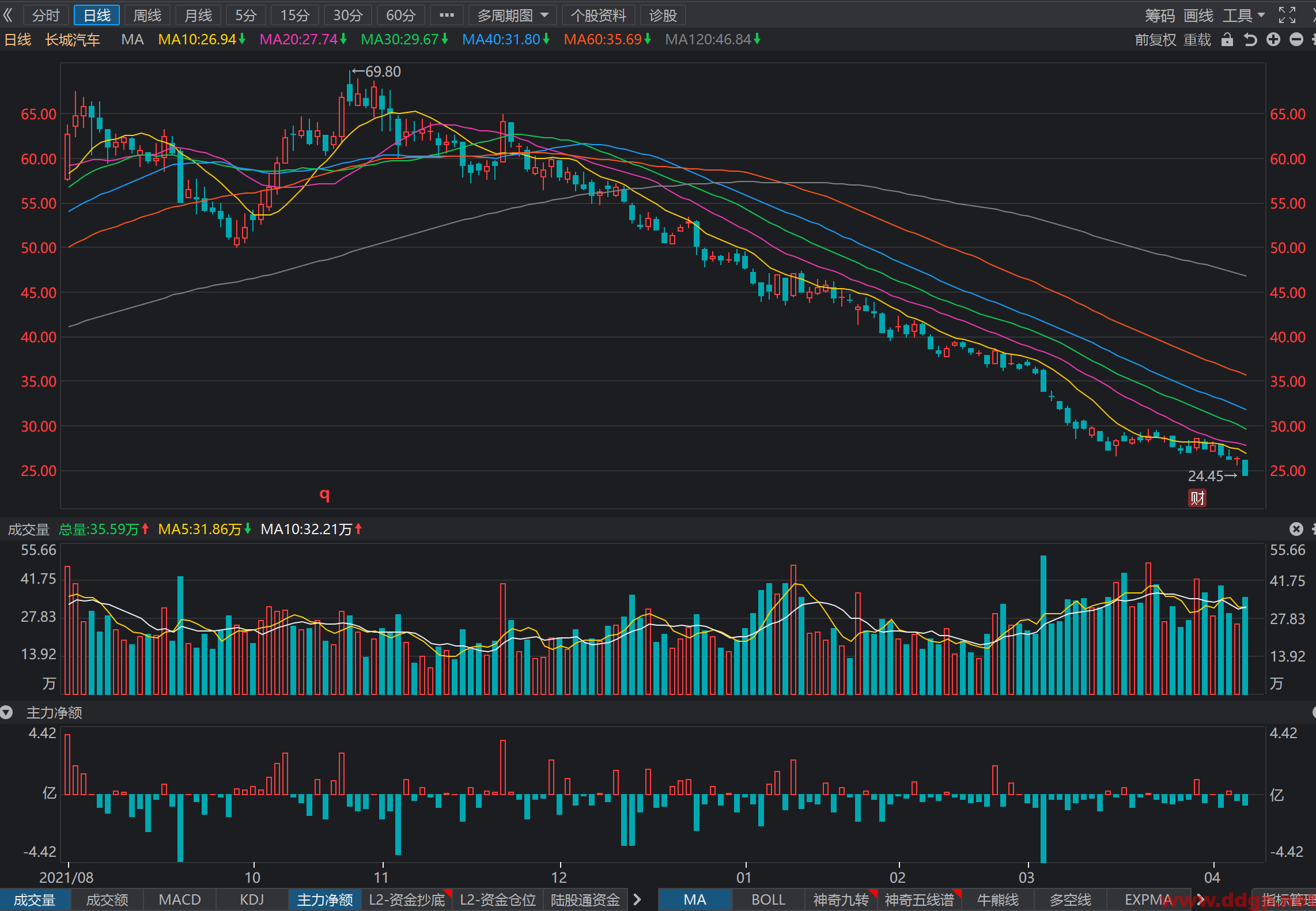Screen dimensions: 1316x911
Task: Open the 多周期图 dropdown
Action: (x=512, y=15)
